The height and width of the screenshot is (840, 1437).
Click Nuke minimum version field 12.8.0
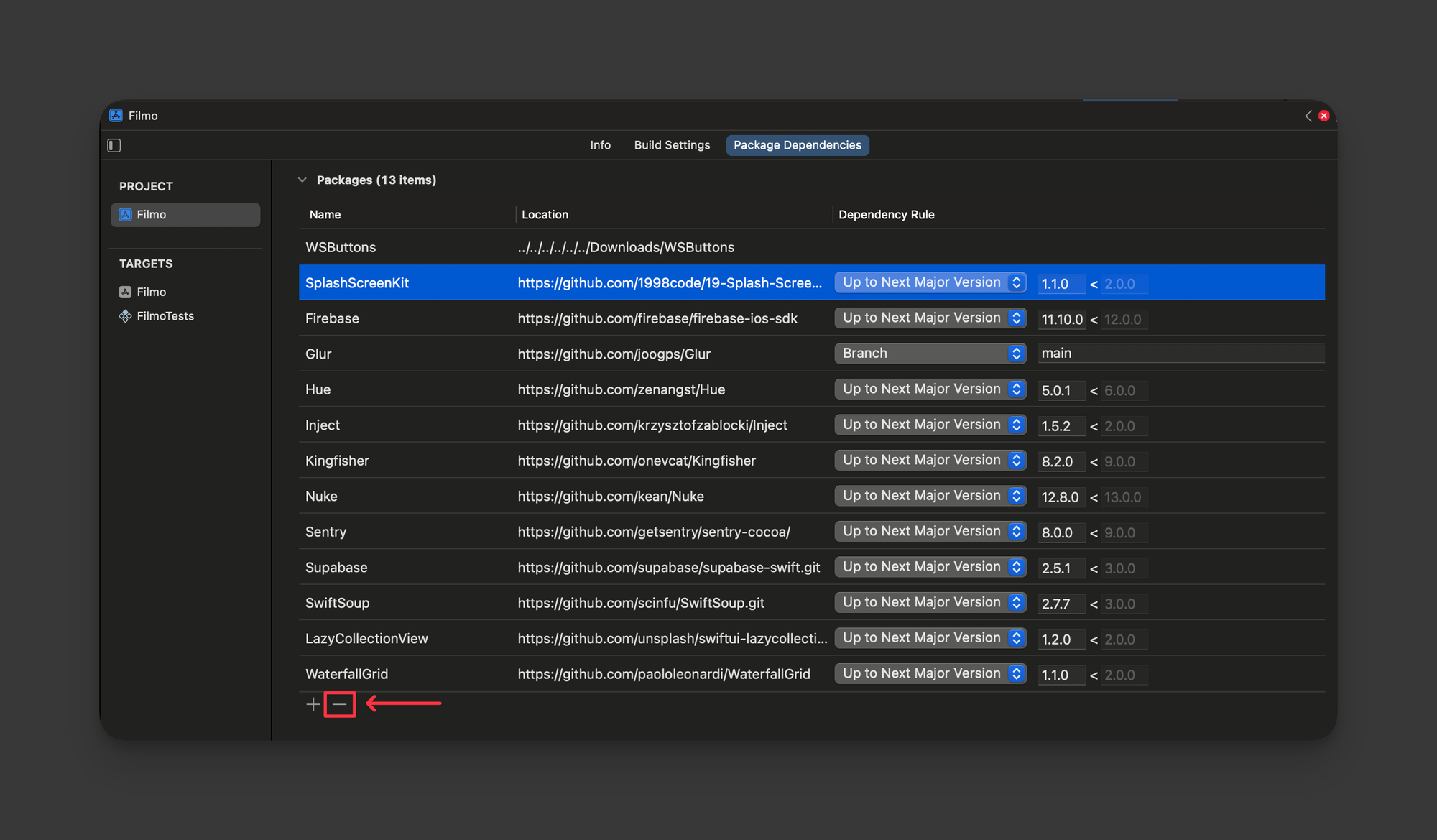pos(1061,497)
